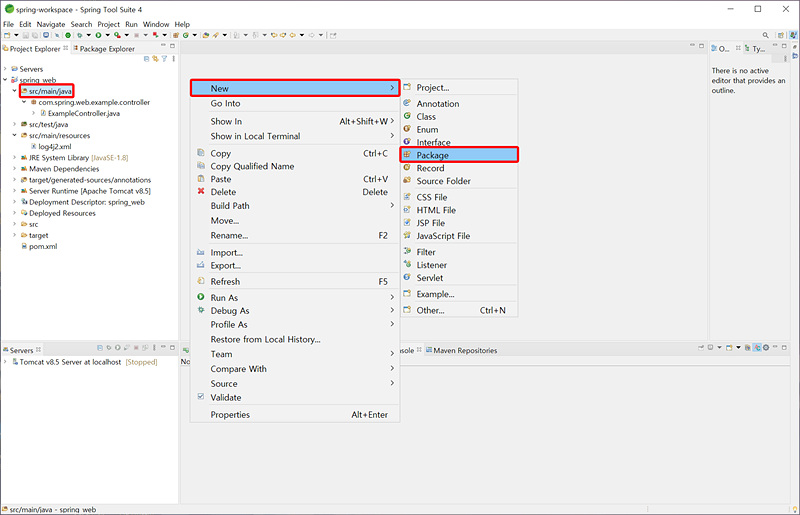This screenshot has width=800, height=515.
Task: Click Refresh in the context menu
Action: (x=294, y=281)
